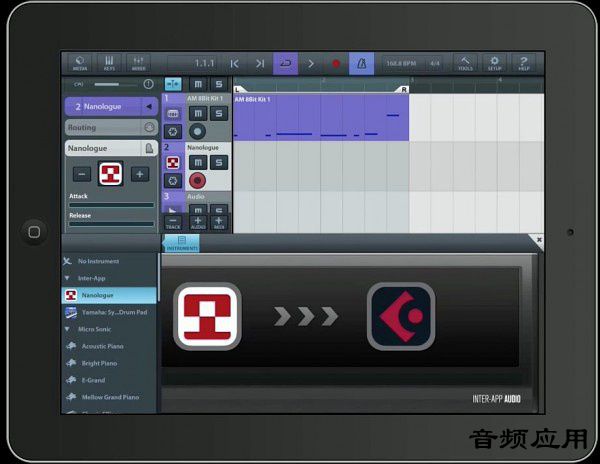The height and width of the screenshot is (464, 600).
Task: Switch to the Instruments tab
Action: [x=182, y=243]
